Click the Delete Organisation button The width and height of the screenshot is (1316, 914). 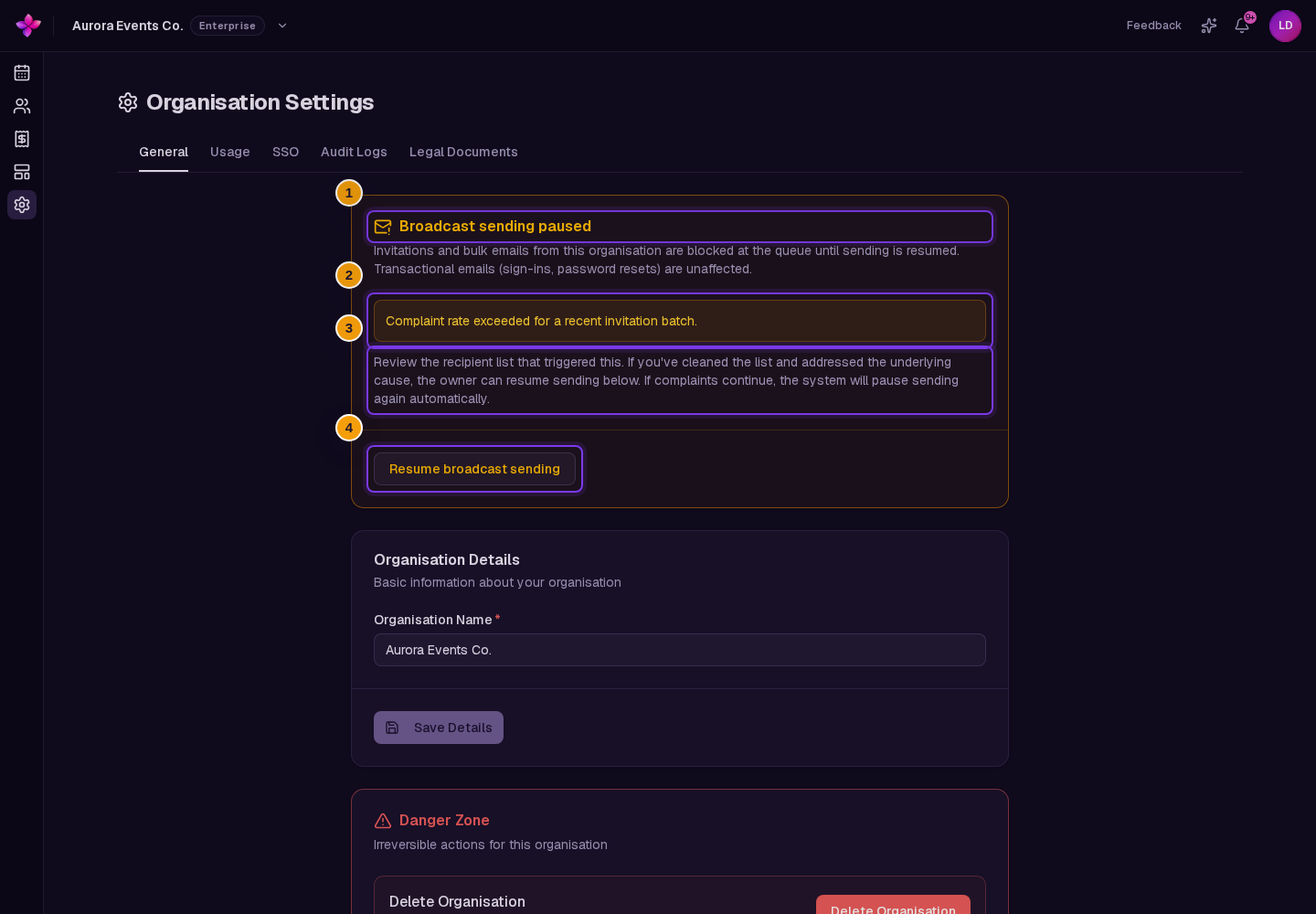click(893, 905)
